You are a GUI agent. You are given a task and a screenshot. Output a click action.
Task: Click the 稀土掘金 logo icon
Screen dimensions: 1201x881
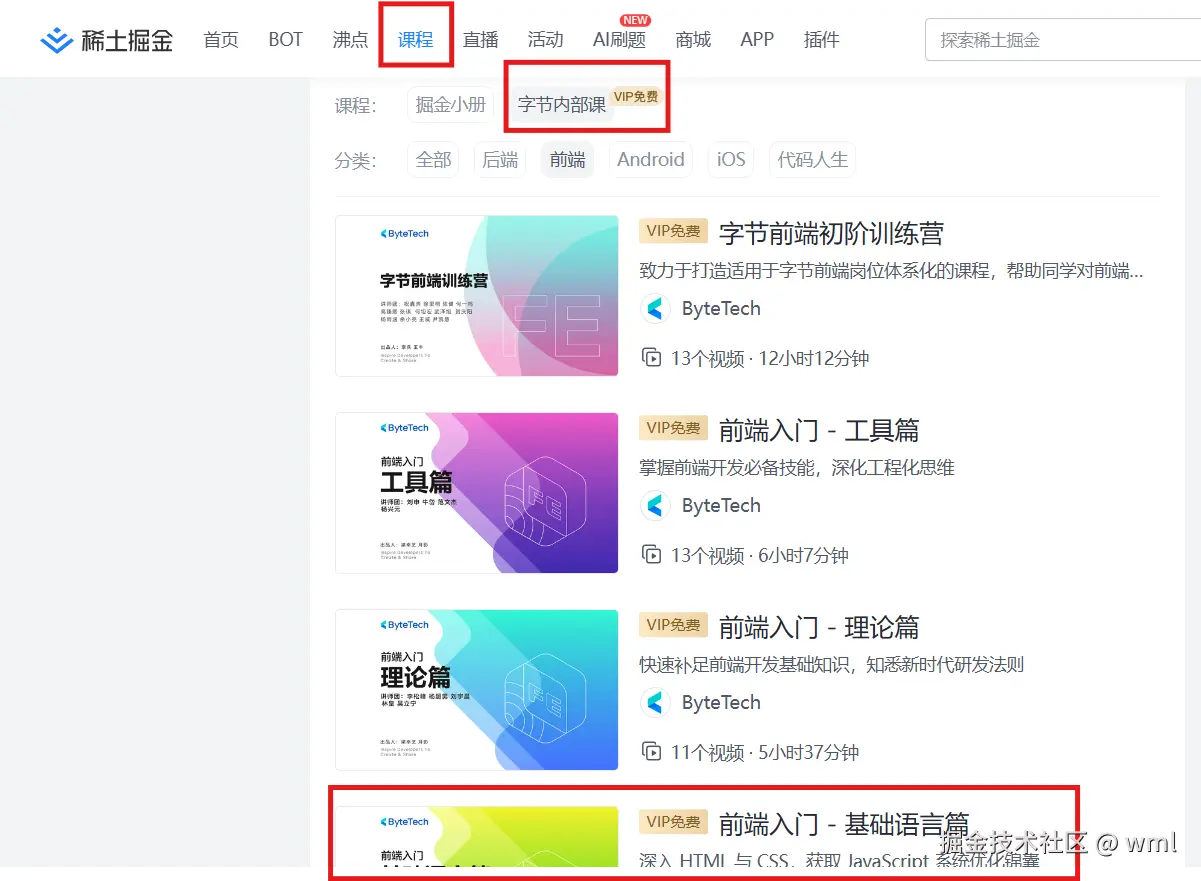coord(56,40)
